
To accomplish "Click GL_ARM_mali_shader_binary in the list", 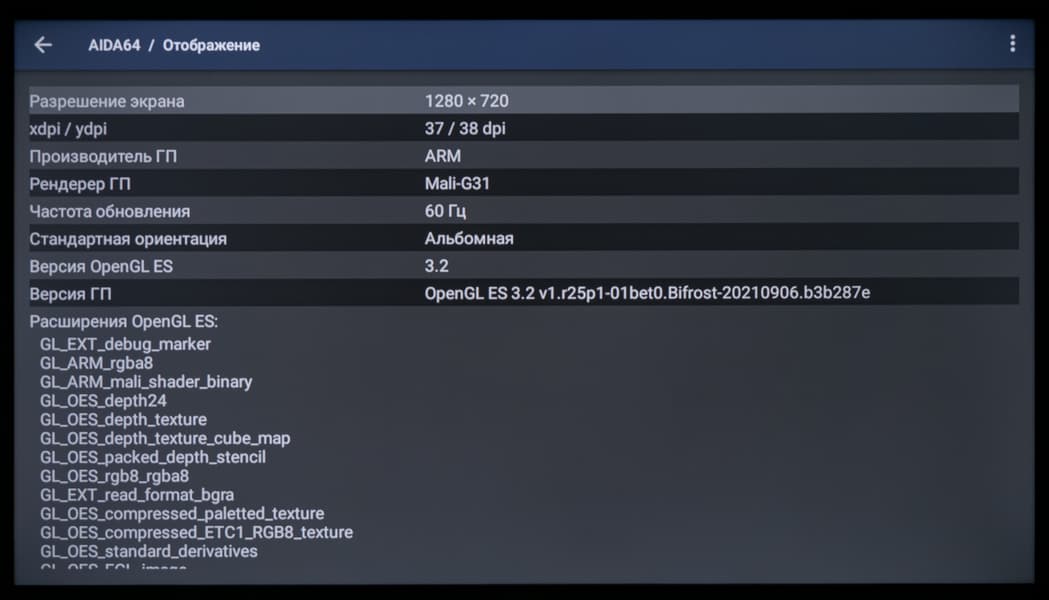I will (146, 382).
